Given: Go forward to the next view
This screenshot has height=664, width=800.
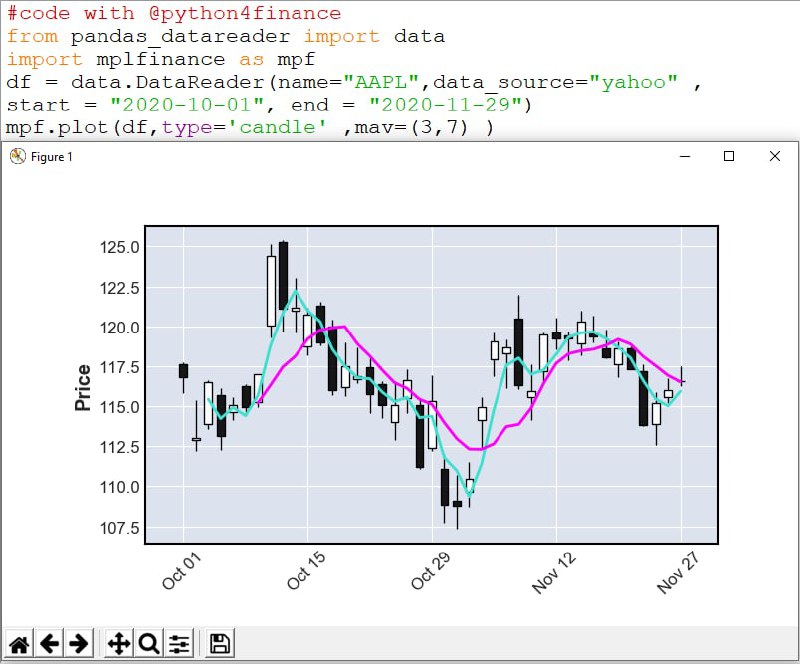Looking at the screenshot, I should point(79,644).
